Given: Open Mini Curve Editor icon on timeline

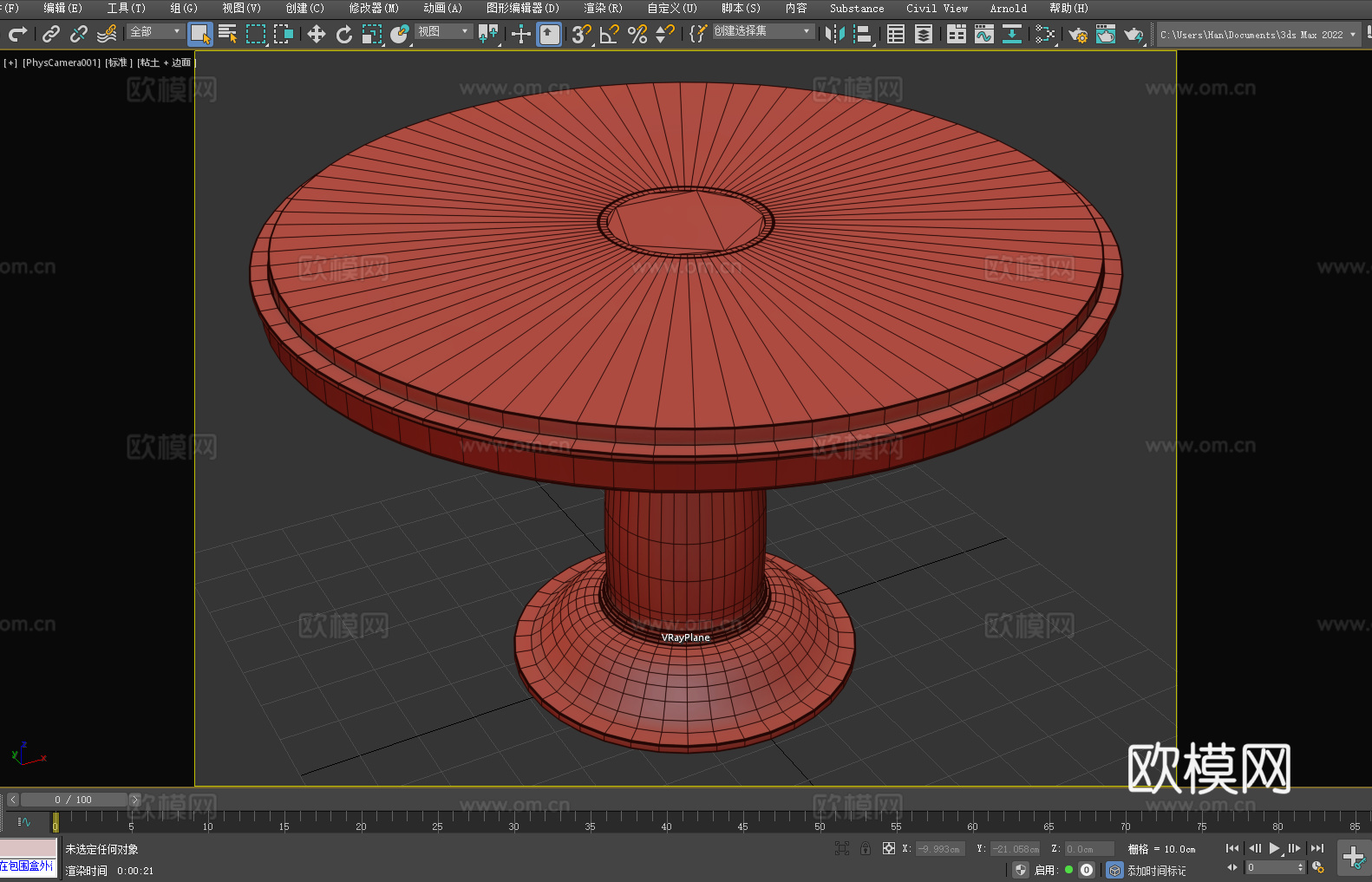Looking at the screenshot, I should [x=24, y=821].
